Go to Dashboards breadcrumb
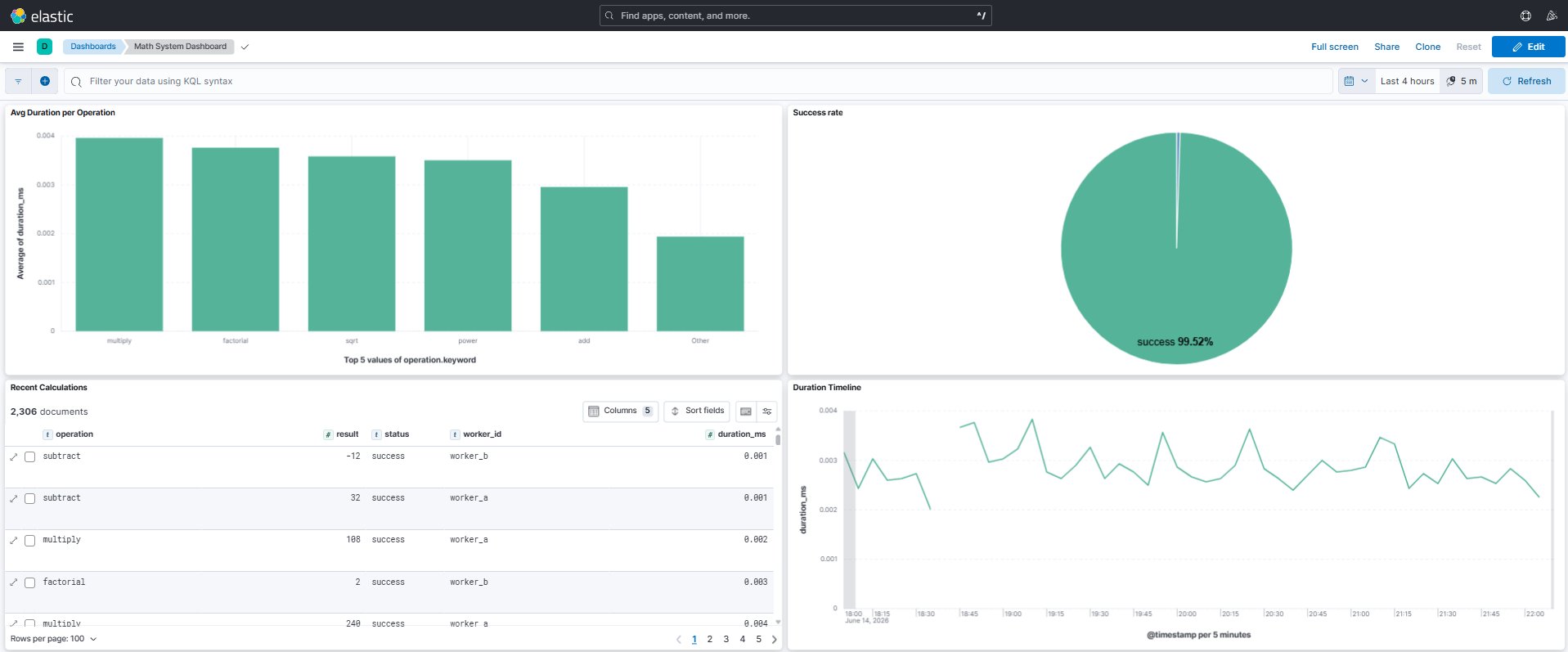Viewport: 1568px width, 652px height. coord(92,47)
